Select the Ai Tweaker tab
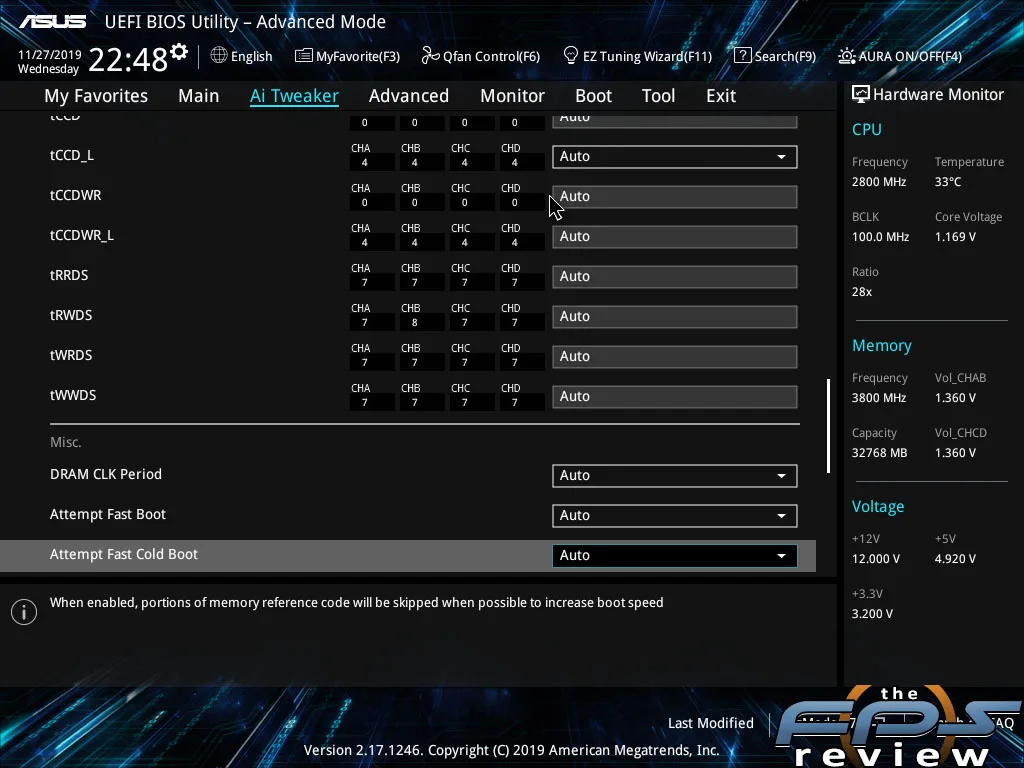Screen dimensions: 1024x768 coord(294,96)
